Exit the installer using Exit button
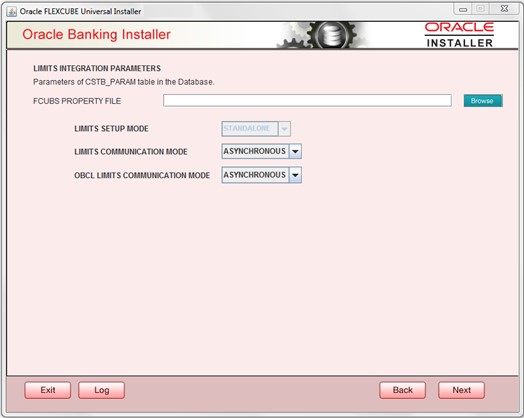524x418 pixels. pos(48,390)
